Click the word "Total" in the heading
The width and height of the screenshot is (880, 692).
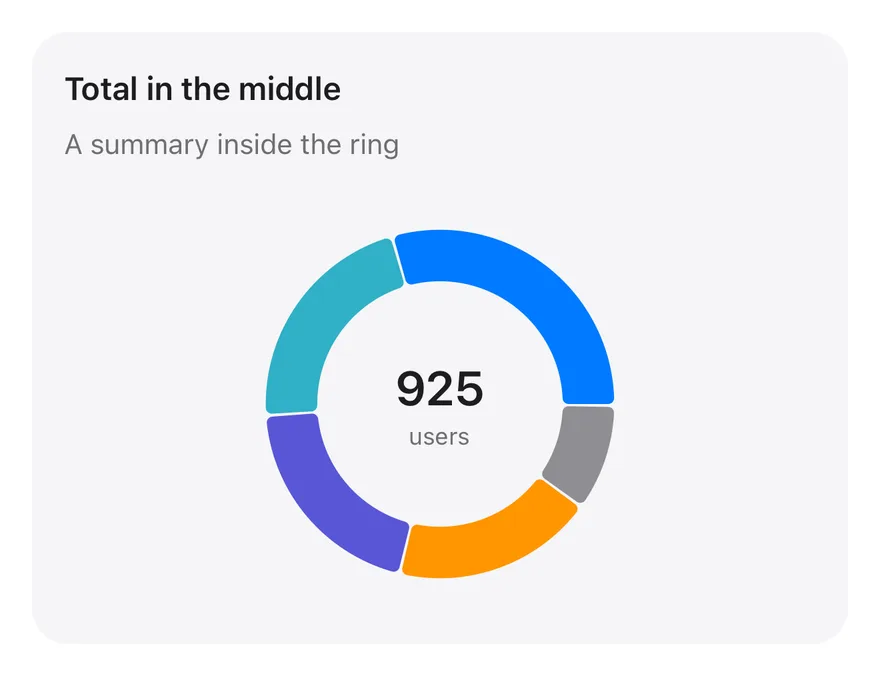[101, 89]
